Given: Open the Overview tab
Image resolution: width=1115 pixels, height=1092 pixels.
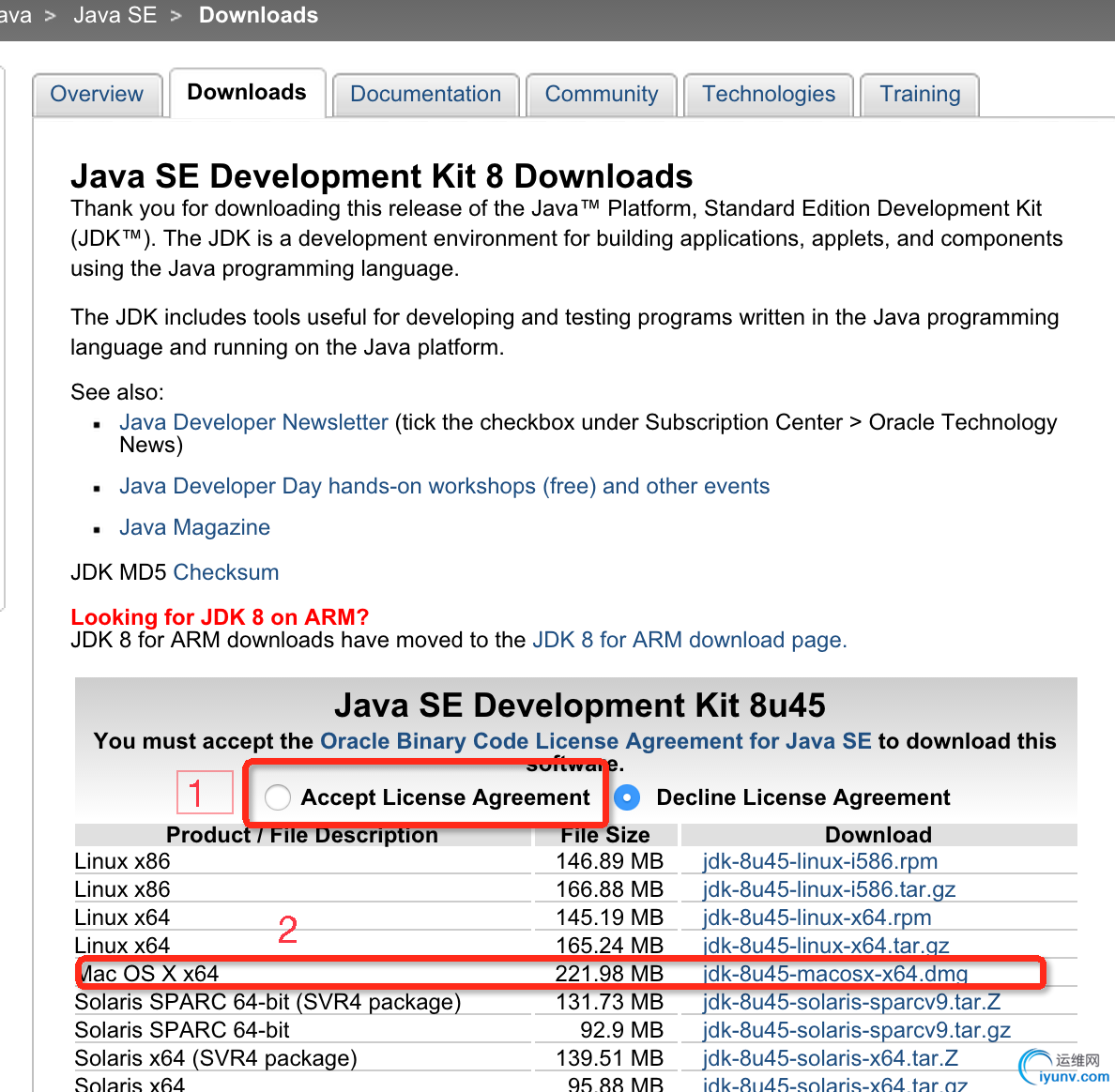Looking at the screenshot, I should pyautogui.click(x=97, y=94).
